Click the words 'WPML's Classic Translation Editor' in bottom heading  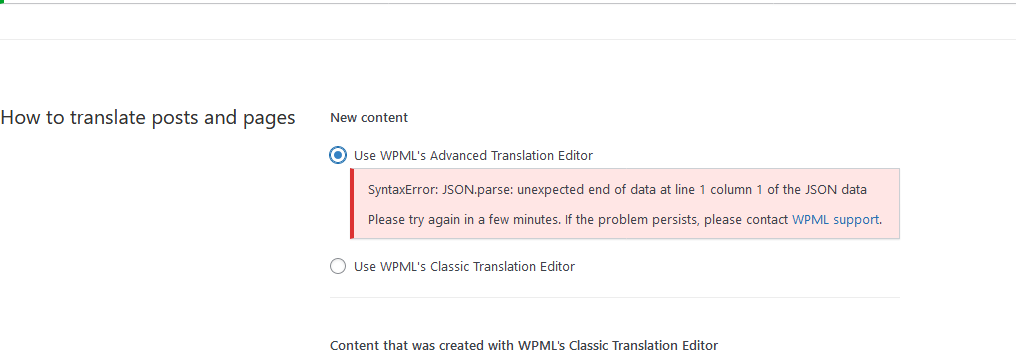pos(618,345)
